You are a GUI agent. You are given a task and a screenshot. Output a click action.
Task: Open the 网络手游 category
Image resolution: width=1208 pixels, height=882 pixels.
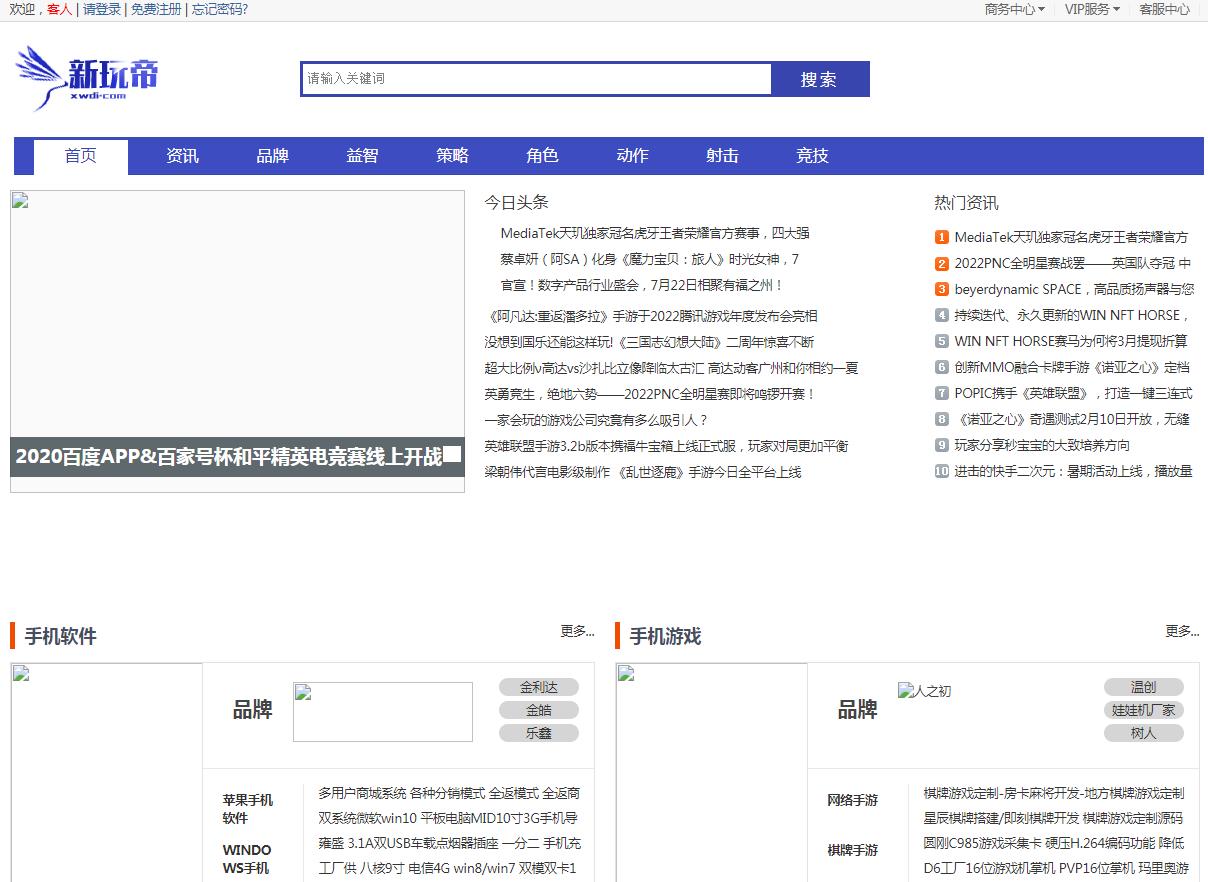[853, 800]
